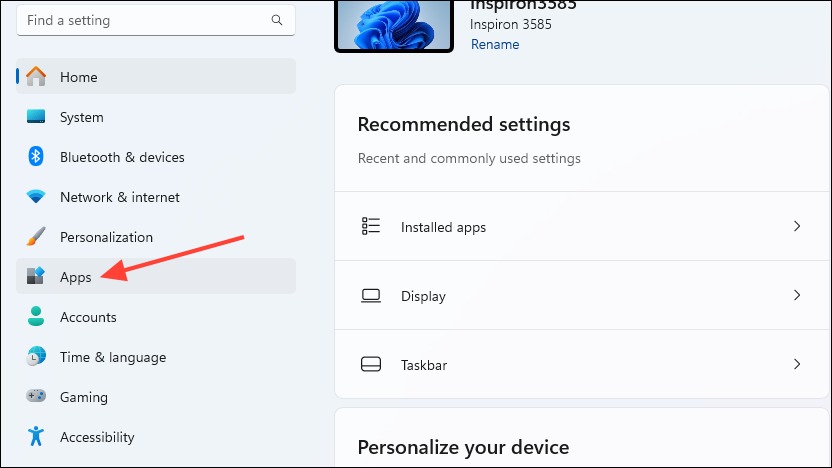Click the Home house icon
The image size is (832, 468).
(36, 76)
